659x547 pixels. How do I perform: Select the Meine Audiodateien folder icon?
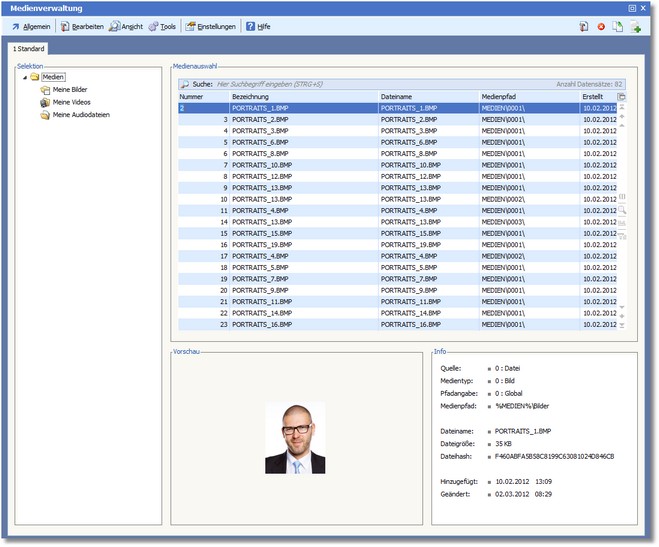tap(44, 115)
